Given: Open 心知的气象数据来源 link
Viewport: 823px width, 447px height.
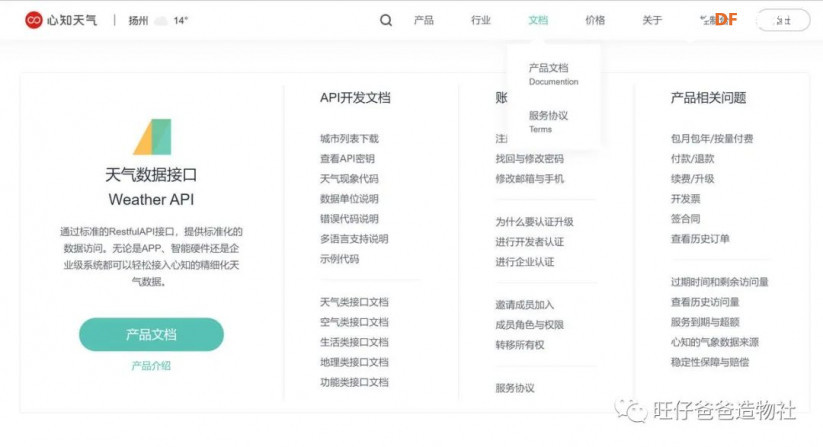Looking at the screenshot, I should [715, 342].
